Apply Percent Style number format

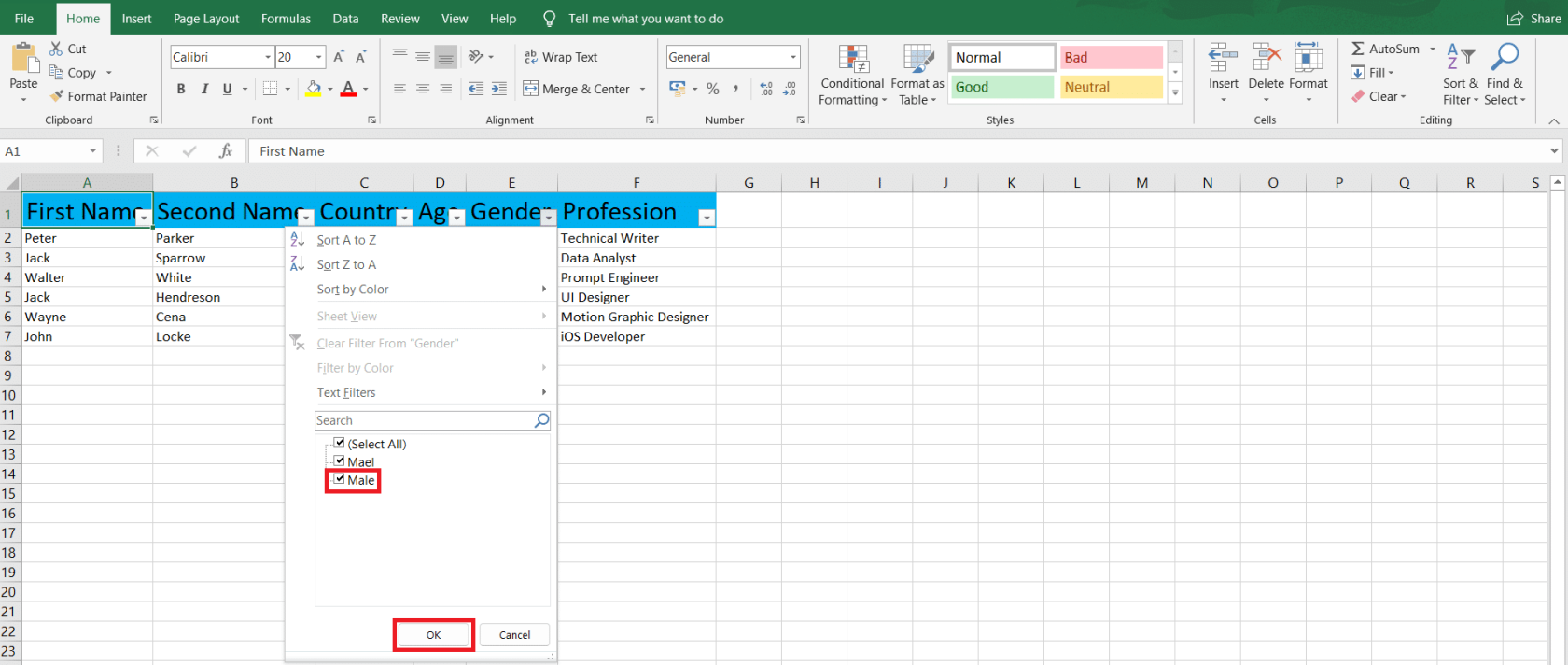pos(713,89)
